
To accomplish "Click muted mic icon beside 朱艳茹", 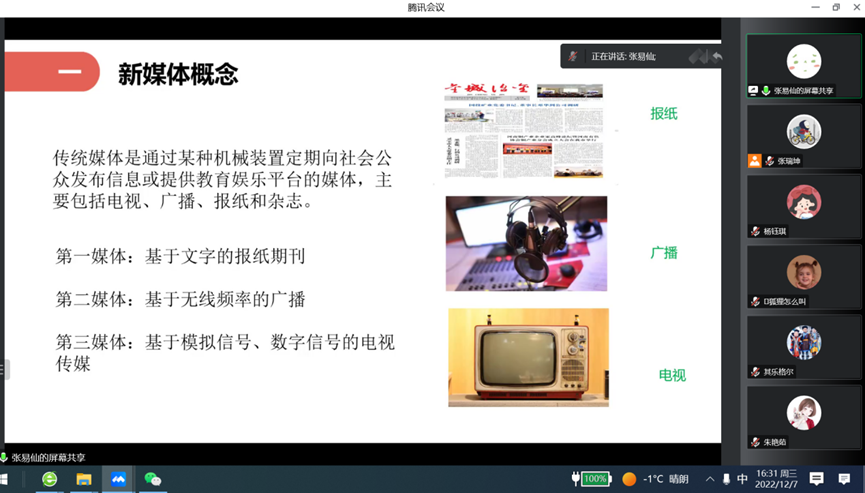I will (755, 442).
